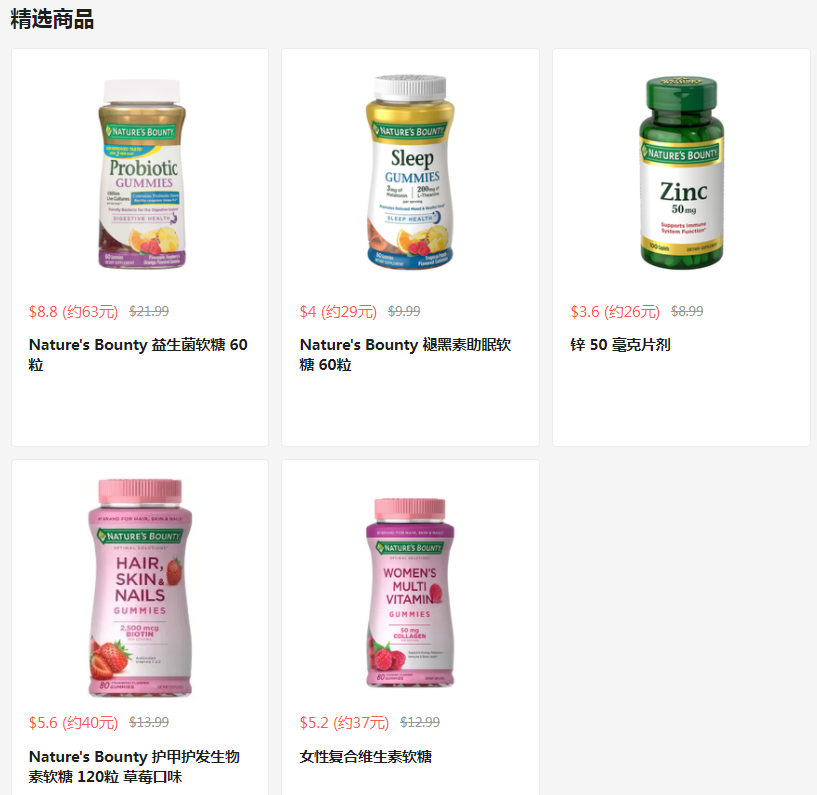Click the $8.8 (约63元) sale price
This screenshot has width=817, height=795.
click(x=73, y=312)
